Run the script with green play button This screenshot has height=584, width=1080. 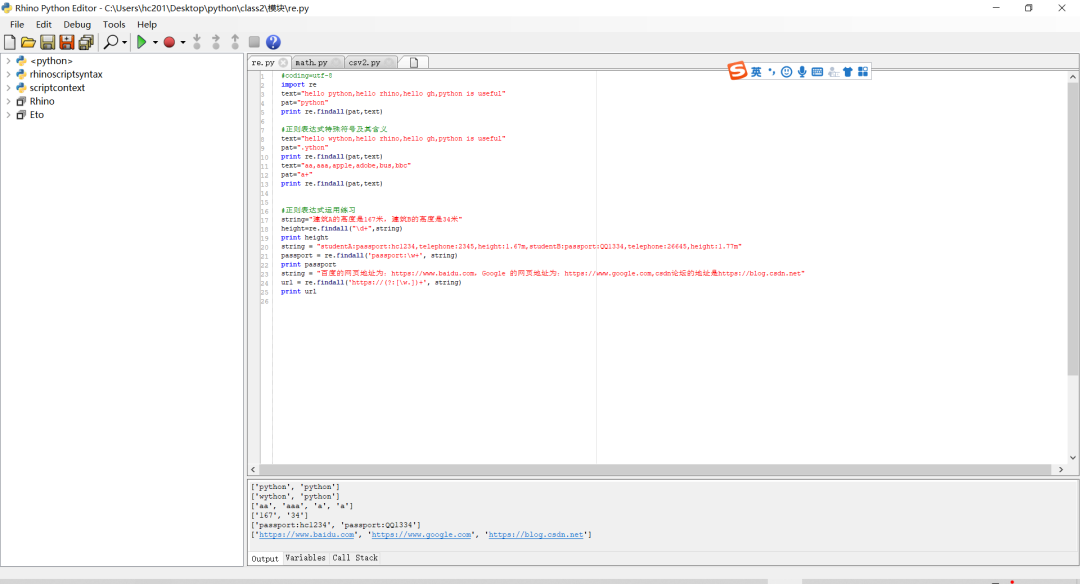141,42
